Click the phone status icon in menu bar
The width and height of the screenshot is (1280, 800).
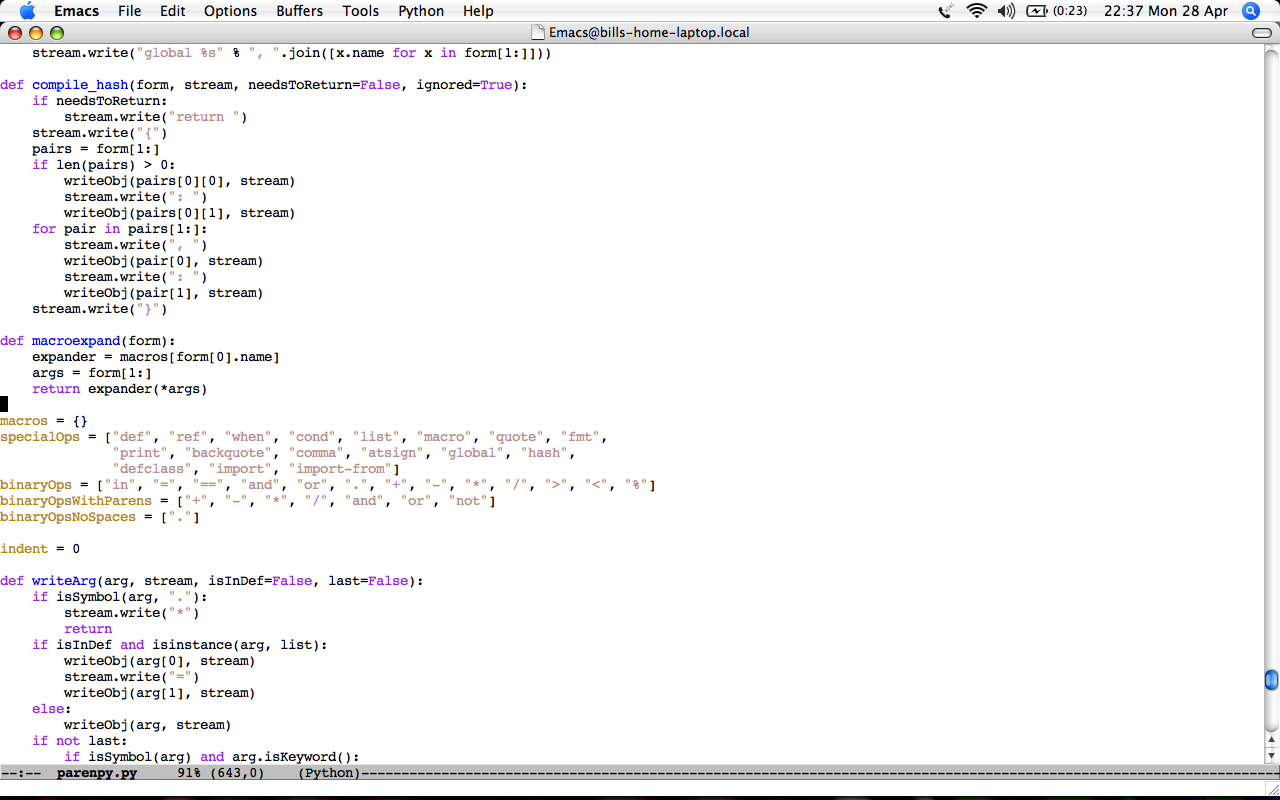[x=946, y=11]
